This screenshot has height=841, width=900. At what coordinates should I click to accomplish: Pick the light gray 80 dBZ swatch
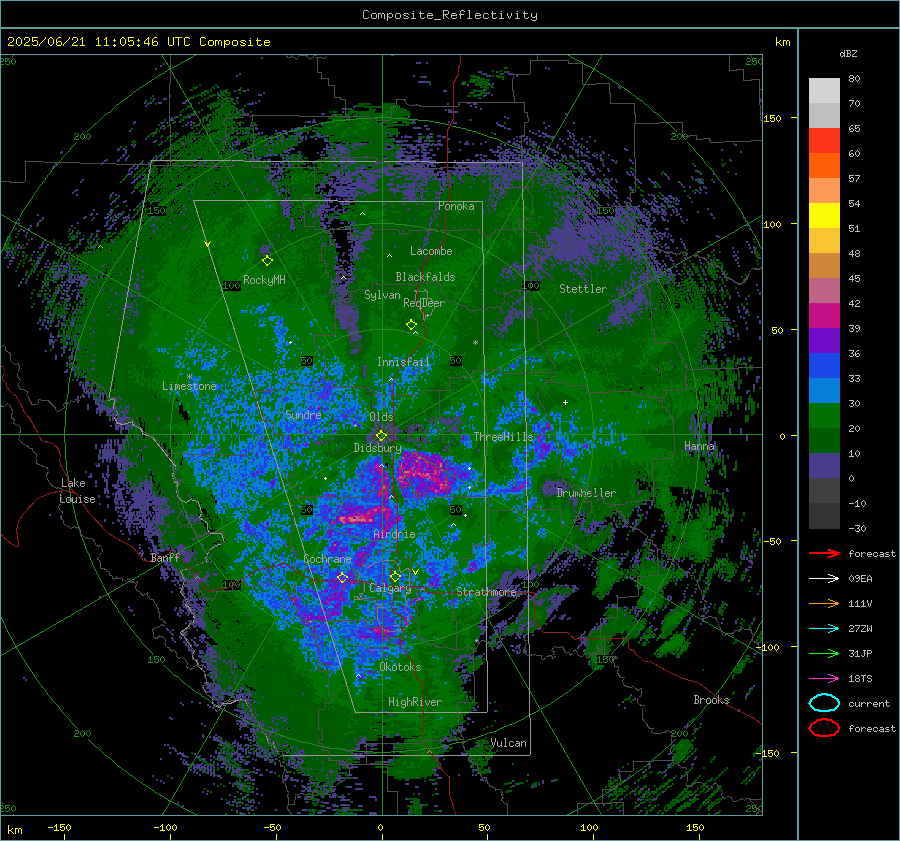(x=824, y=91)
